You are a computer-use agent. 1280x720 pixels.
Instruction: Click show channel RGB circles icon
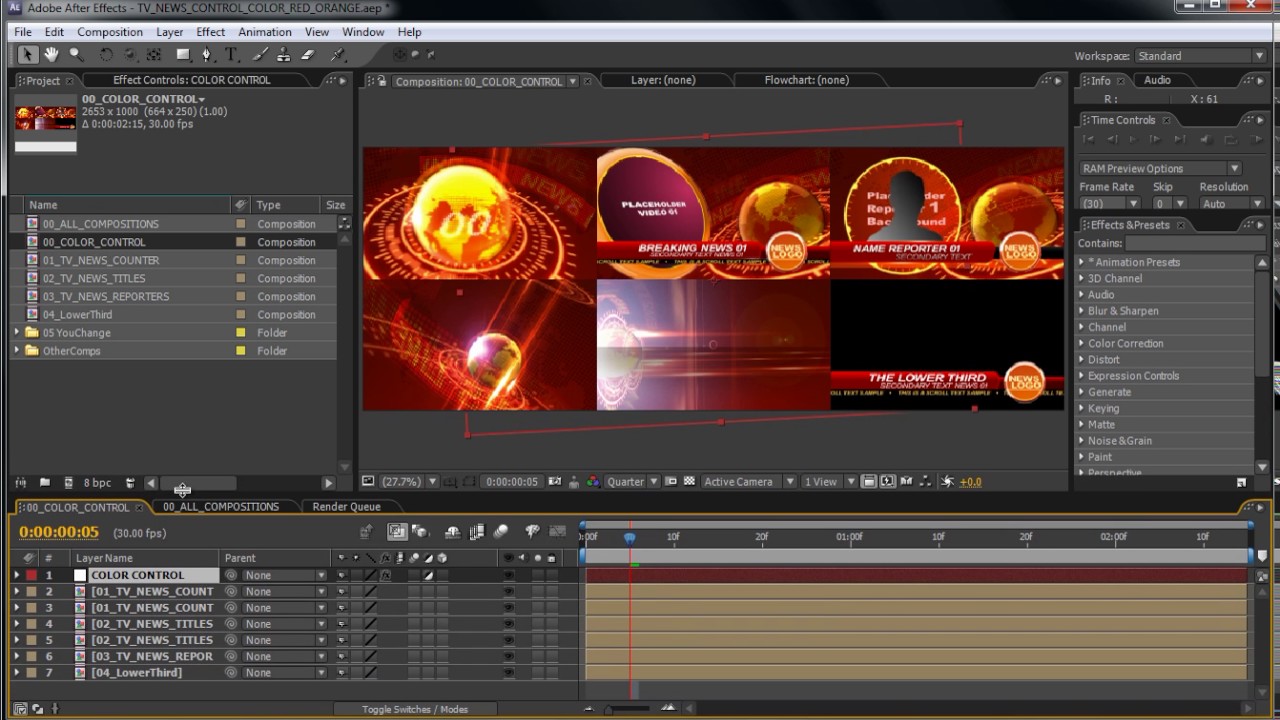(x=592, y=482)
